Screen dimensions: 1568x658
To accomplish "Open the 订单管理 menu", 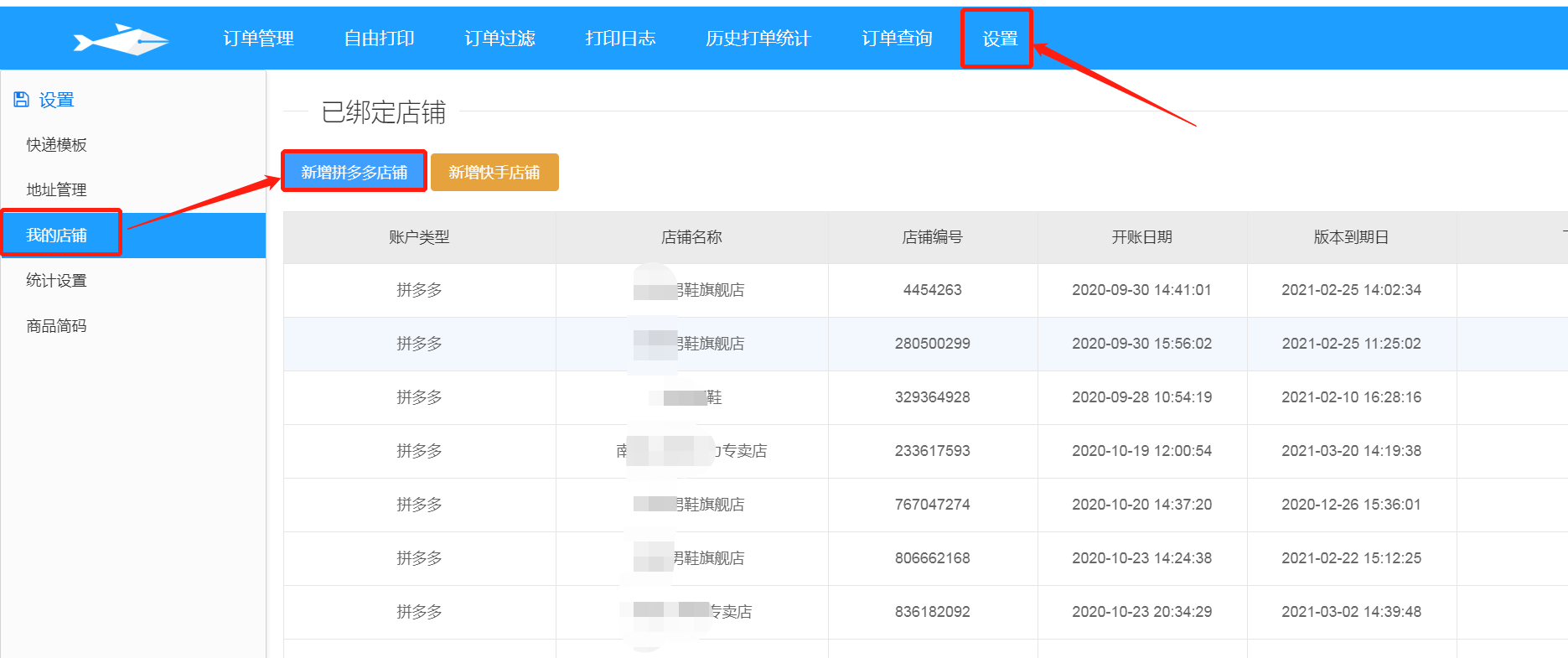I will tap(258, 39).
